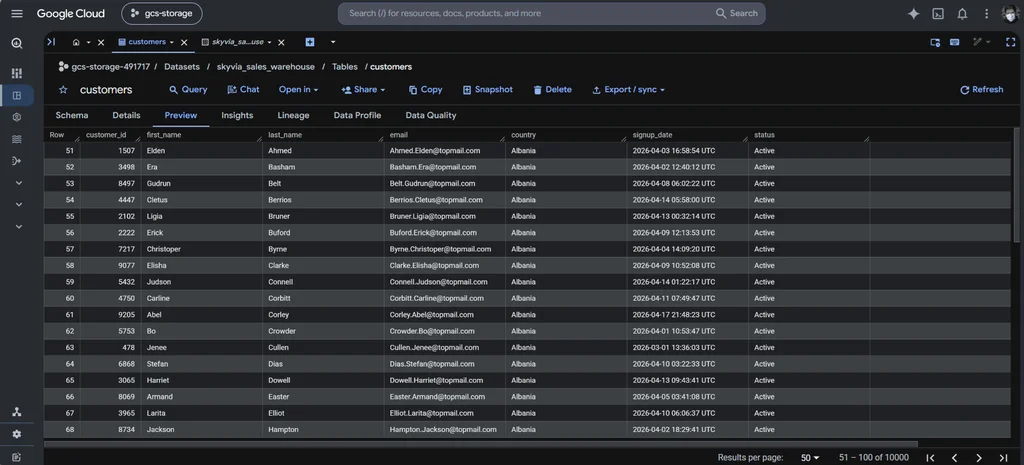Open the clipboard icon at the sidebar bottom

point(17,457)
